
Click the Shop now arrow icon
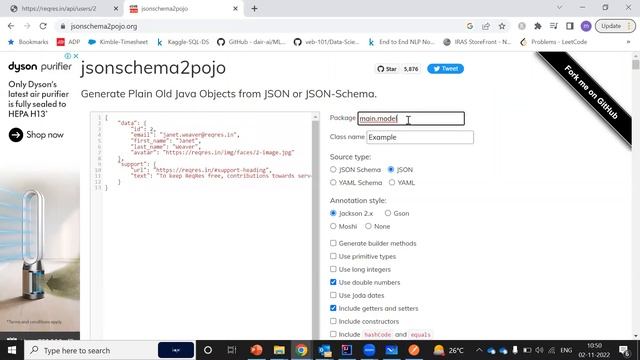[16, 135]
